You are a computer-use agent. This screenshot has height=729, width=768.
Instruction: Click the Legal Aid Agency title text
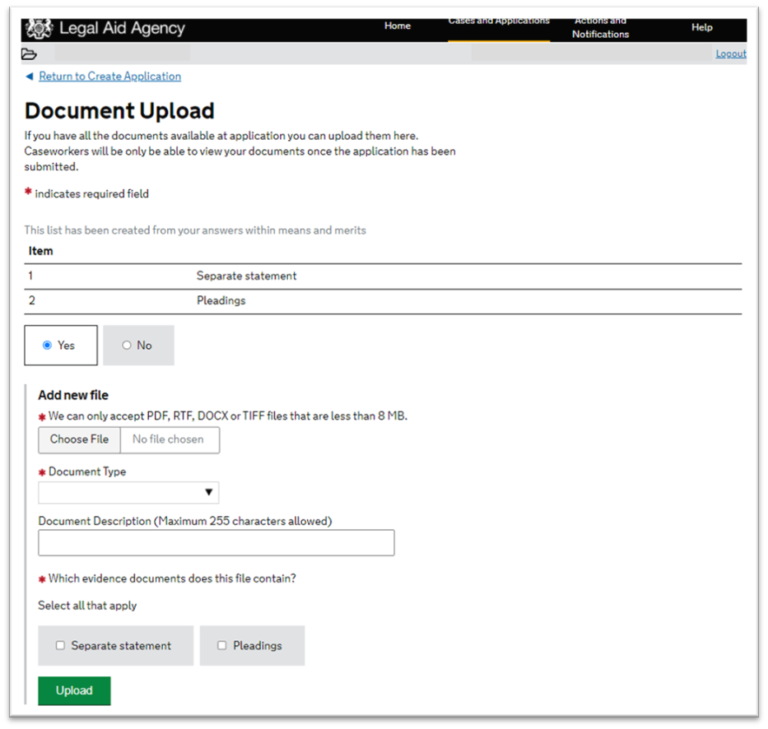[x=122, y=28]
